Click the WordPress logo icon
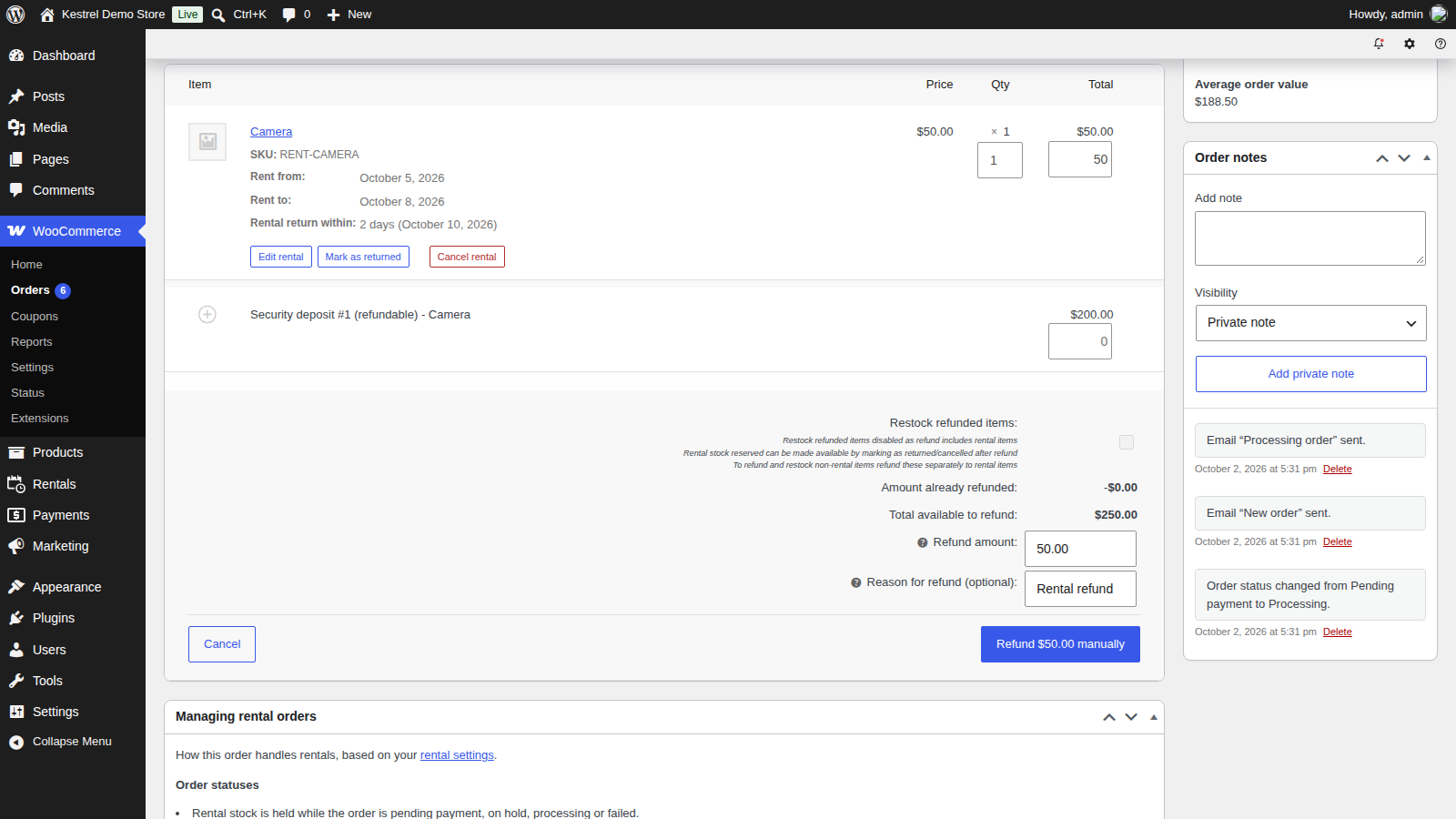The image size is (1456, 819). [15, 15]
